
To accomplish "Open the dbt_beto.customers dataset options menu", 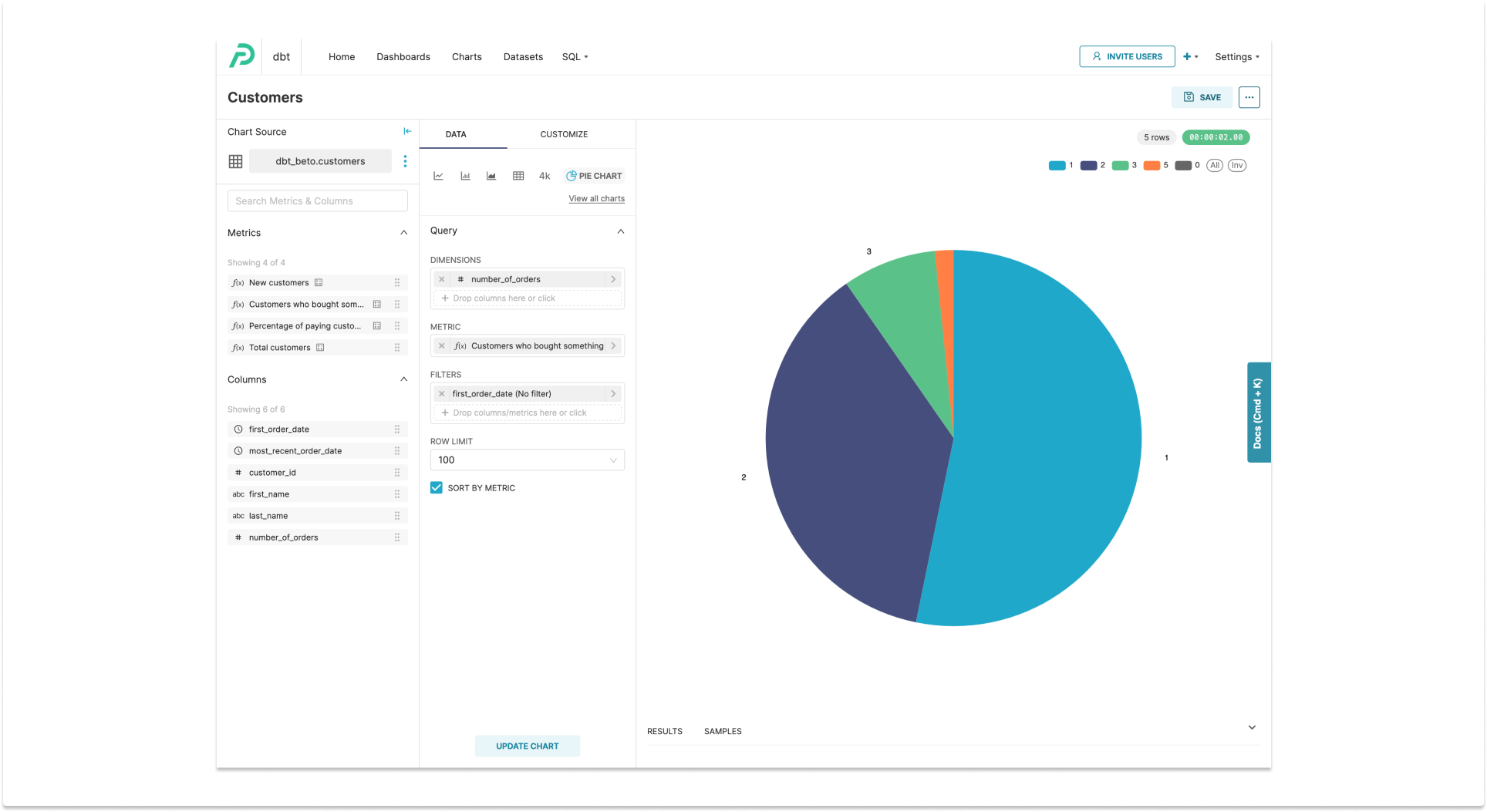I will 405,161.
